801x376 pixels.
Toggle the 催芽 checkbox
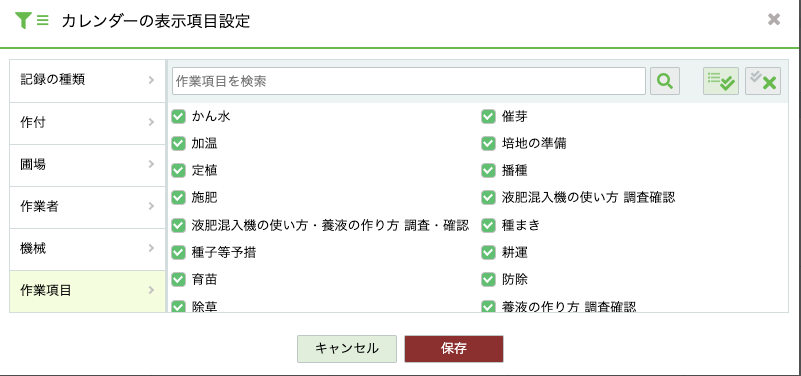tap(488, 116)
